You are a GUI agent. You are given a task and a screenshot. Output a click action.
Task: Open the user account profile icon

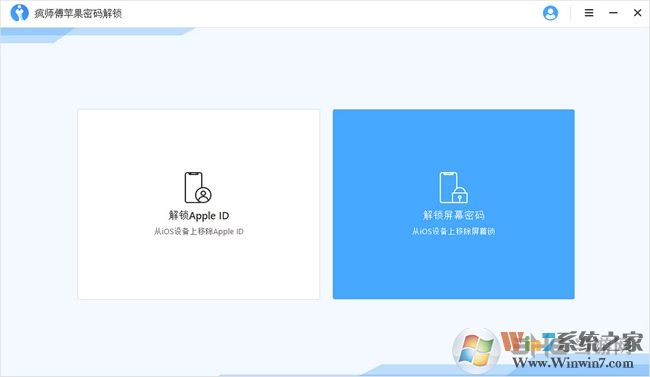550,13
